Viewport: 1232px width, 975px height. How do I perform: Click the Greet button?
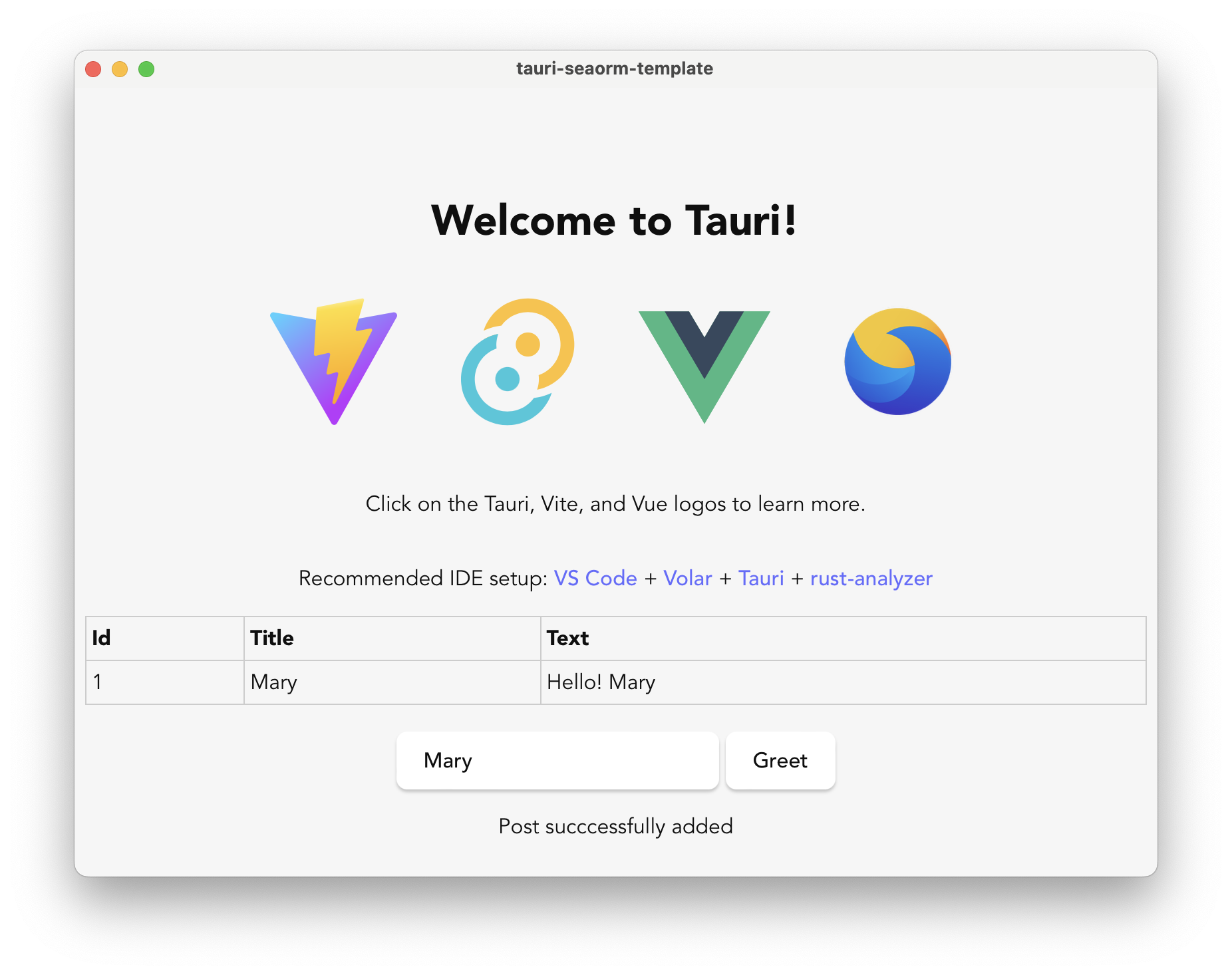click(780, 760)
